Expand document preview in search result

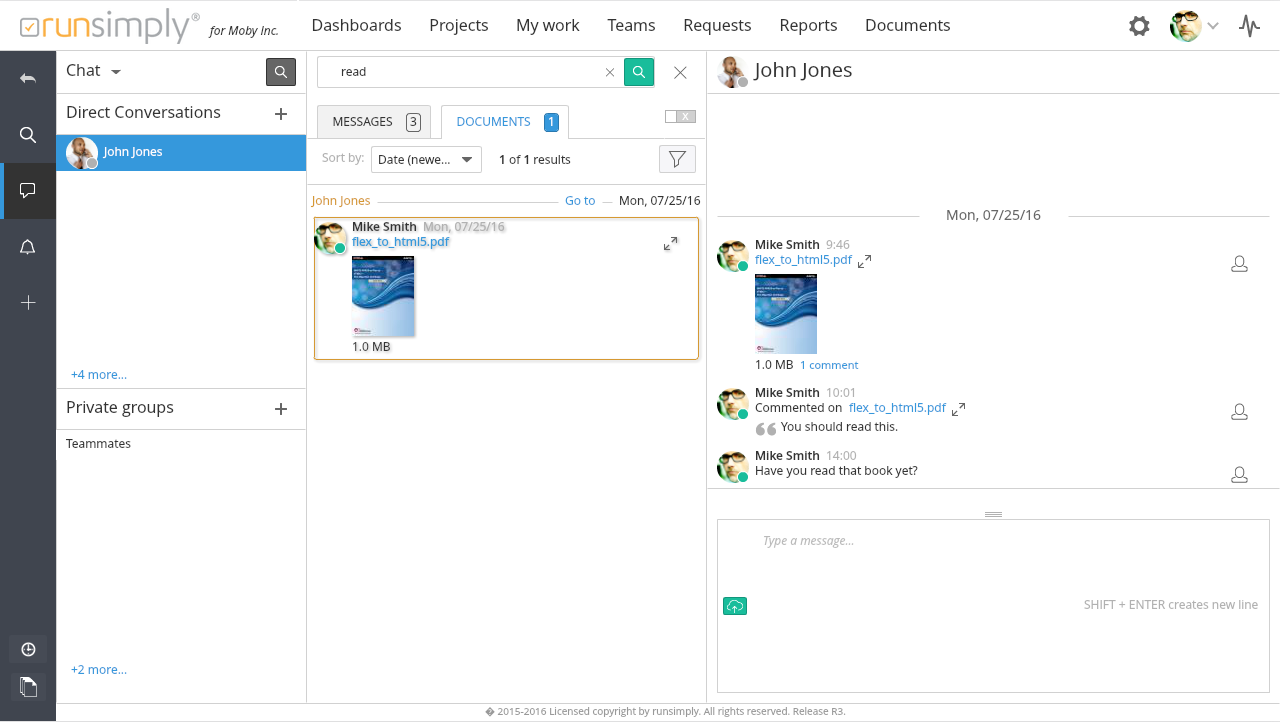[671, 244]
